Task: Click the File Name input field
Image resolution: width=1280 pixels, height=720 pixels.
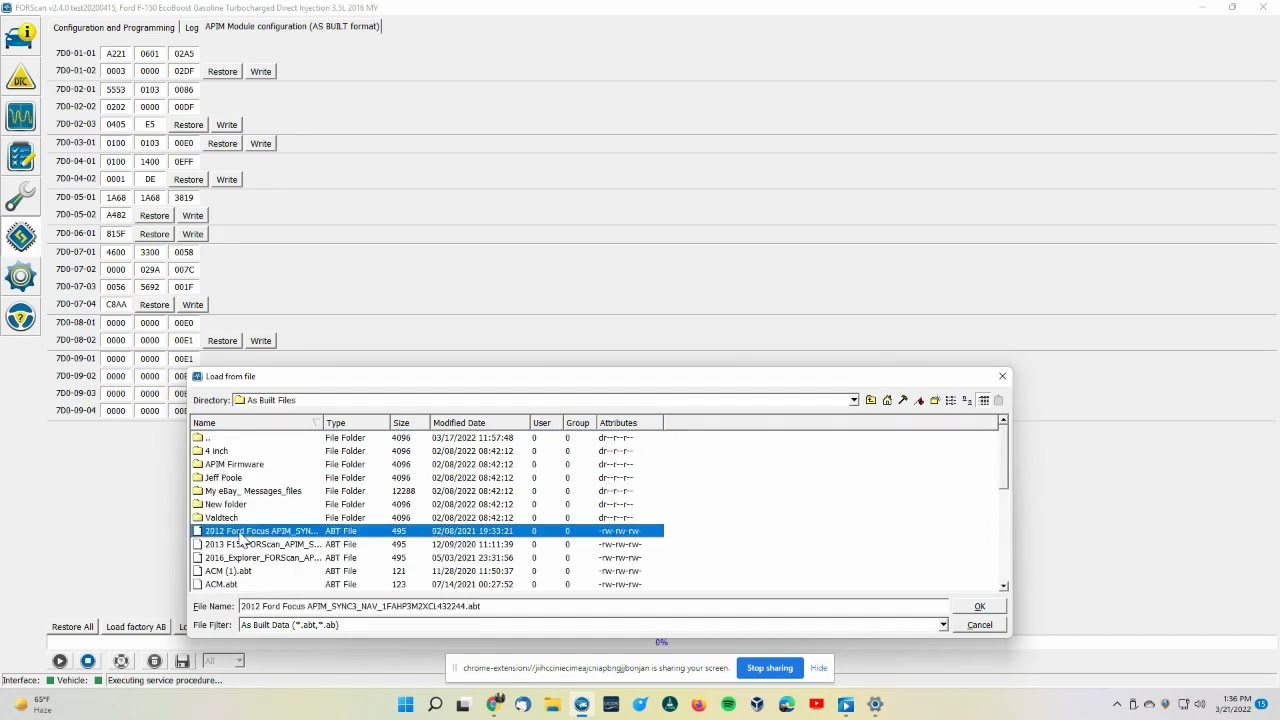Action: pyautogui.click(x=592, y=606)
